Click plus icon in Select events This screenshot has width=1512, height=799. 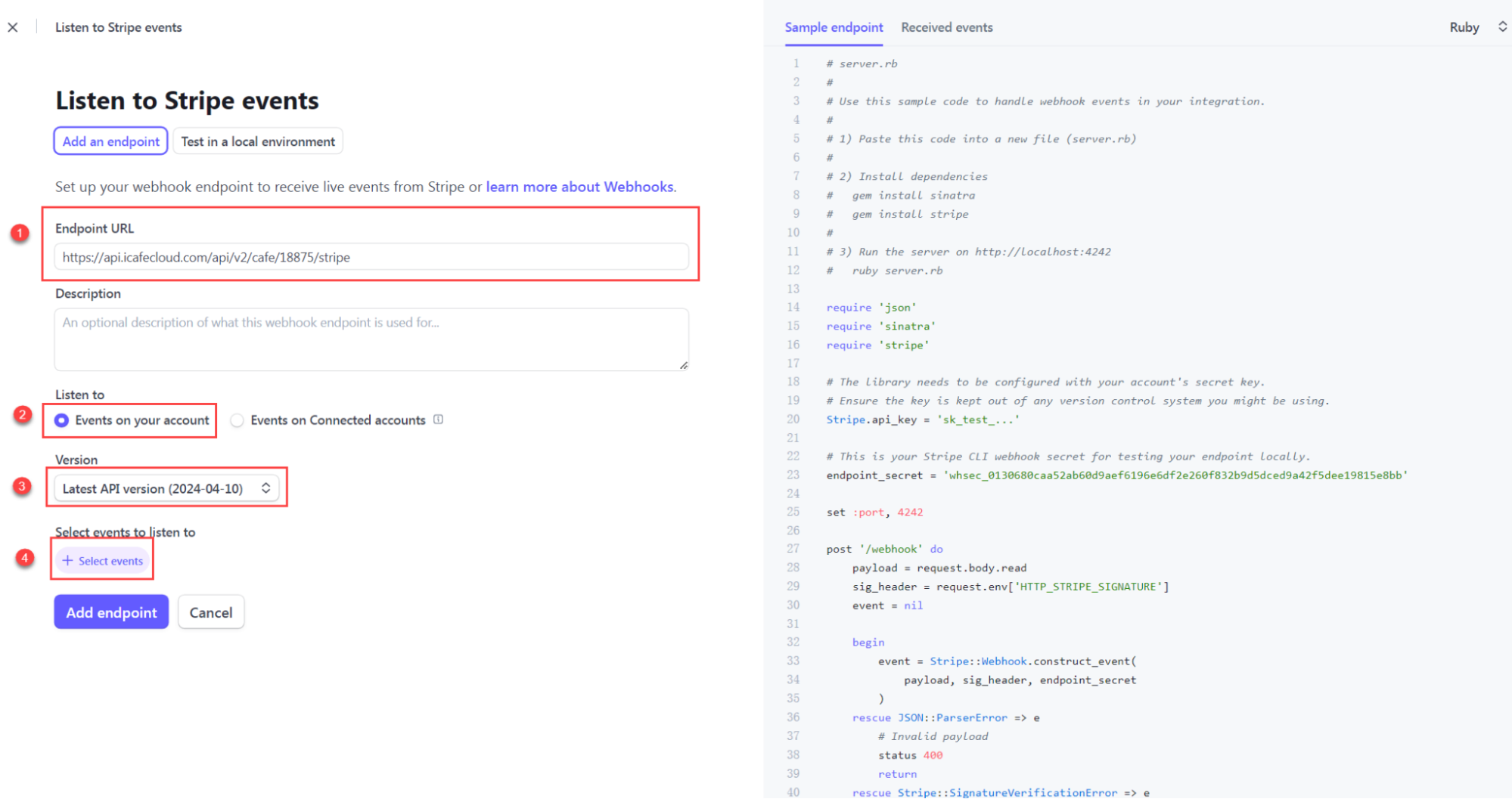click(67, 561)
